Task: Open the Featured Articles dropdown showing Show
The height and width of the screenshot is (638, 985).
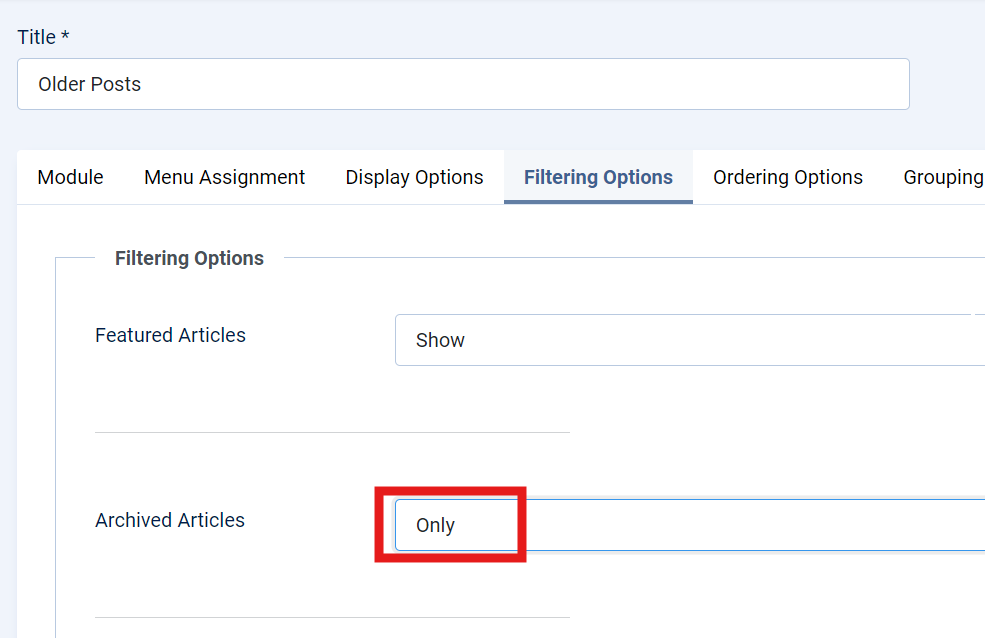Action: (690, 340)
